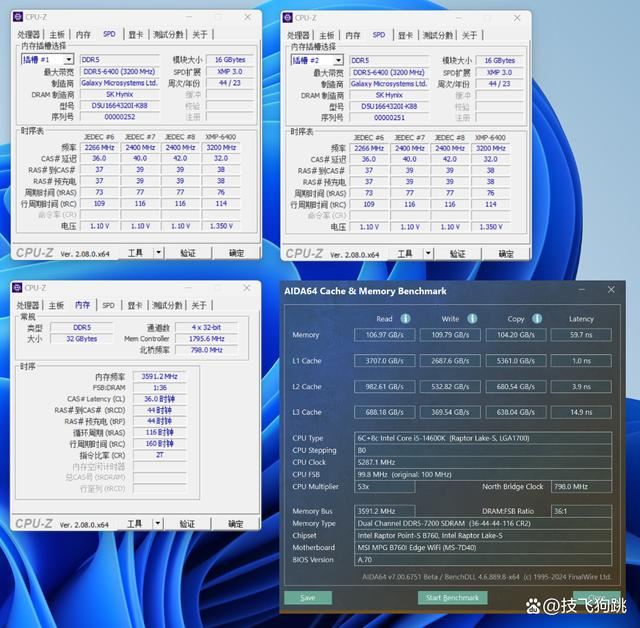Click CPU-Z title bar icon in Slot #2 window

click(x=288, y=17)
